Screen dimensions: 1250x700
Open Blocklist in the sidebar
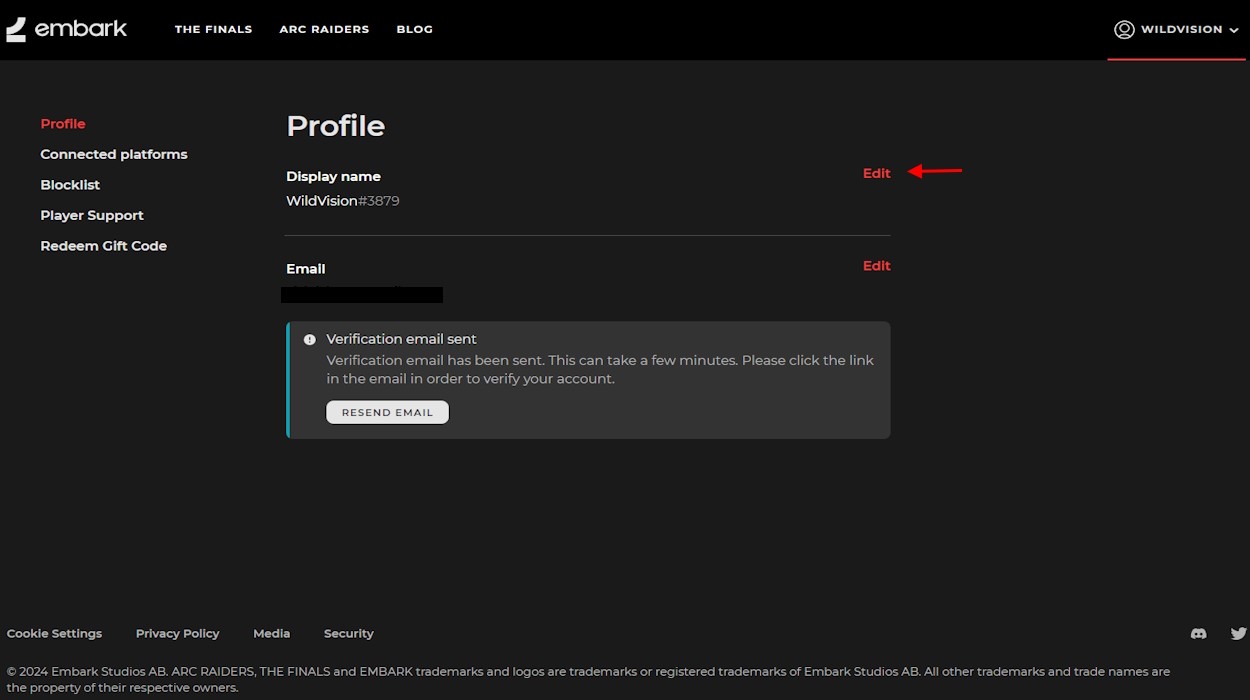[x=70, y=185]
